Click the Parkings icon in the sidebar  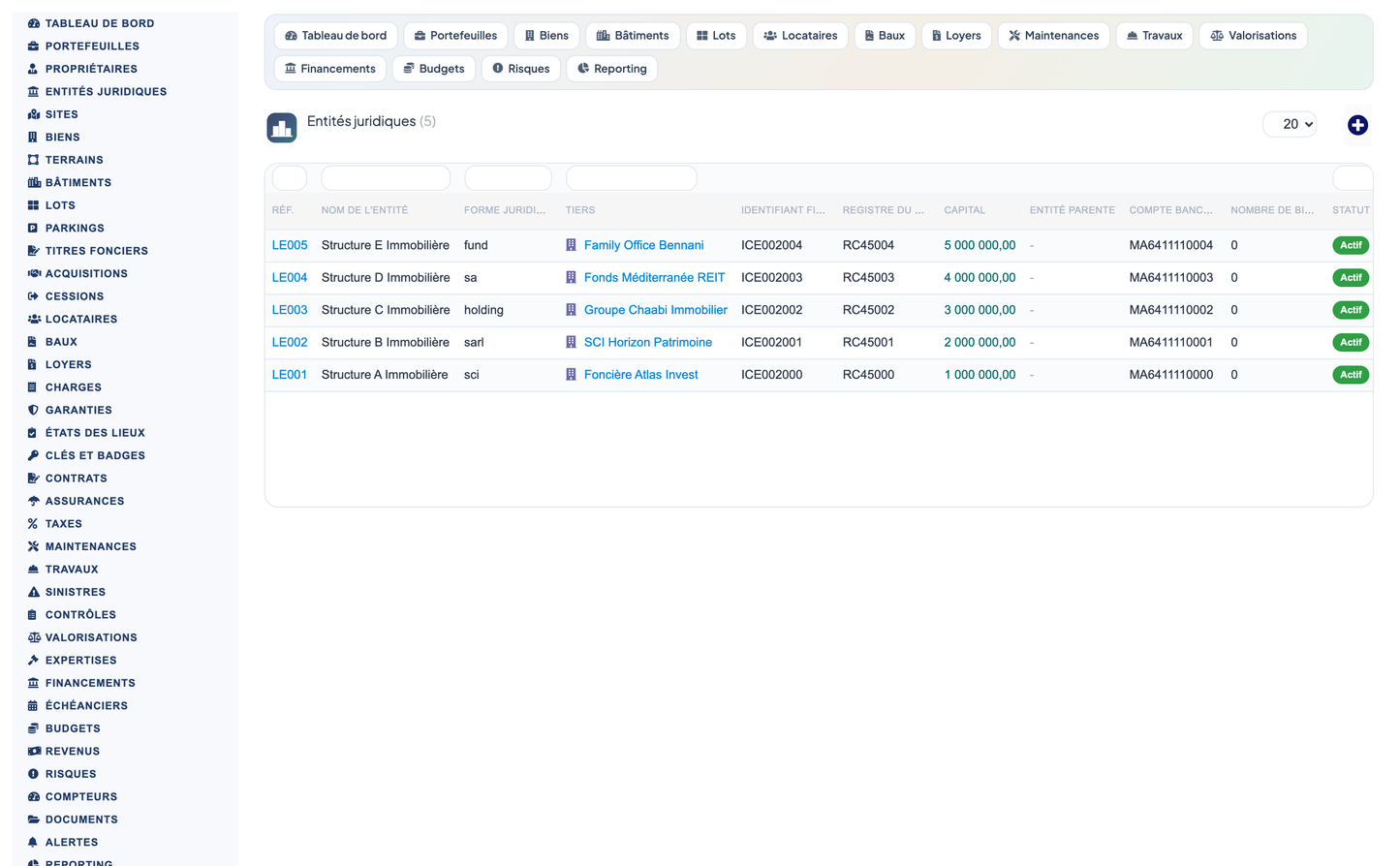(x=34, y=229)
